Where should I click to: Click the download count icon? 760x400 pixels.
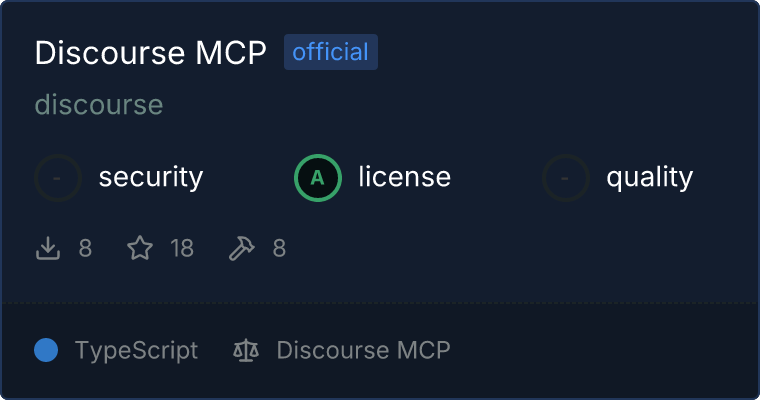click(48, 248)
